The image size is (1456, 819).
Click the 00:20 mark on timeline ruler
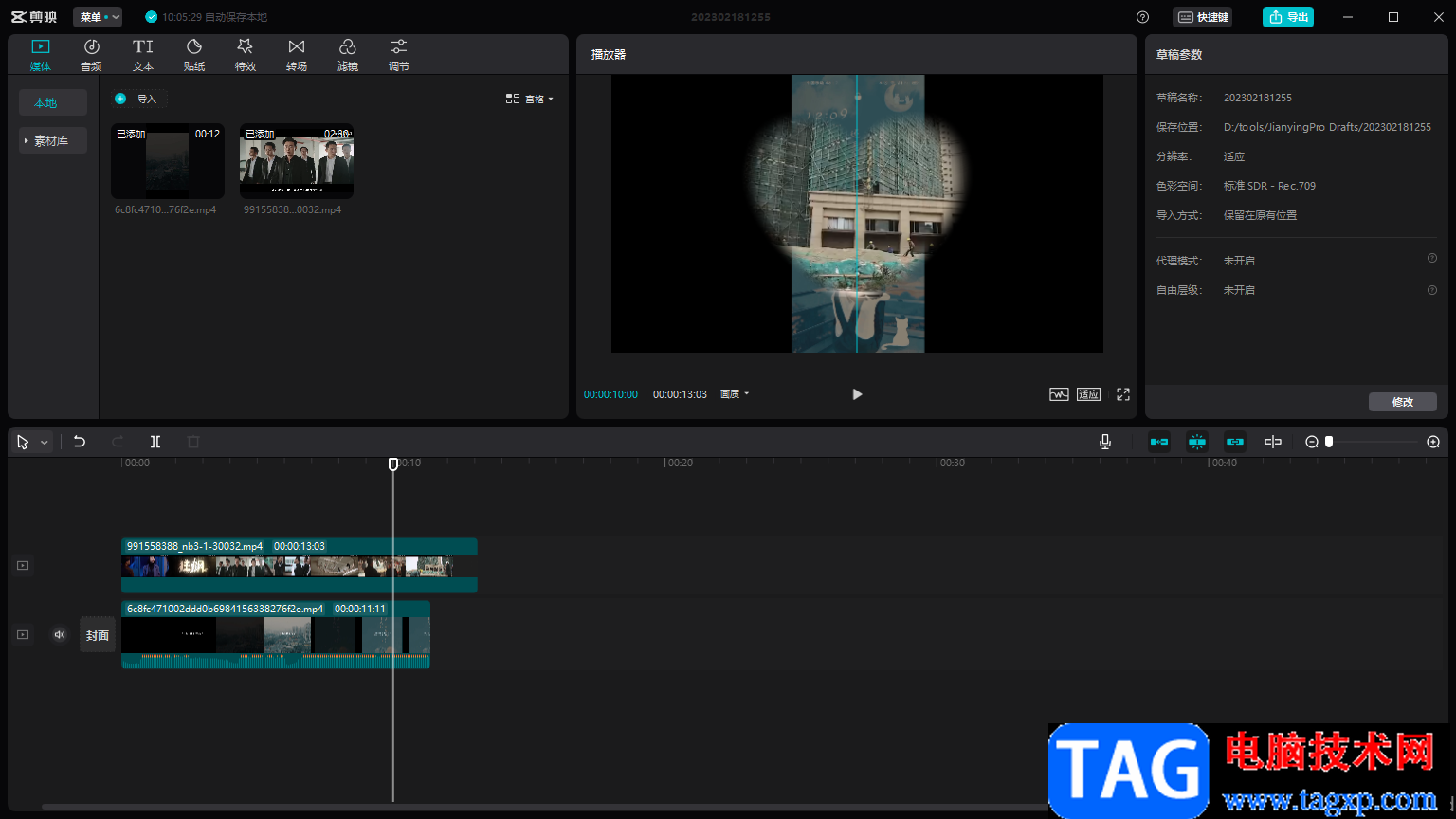pyautogui.click(x=680, y=464)
